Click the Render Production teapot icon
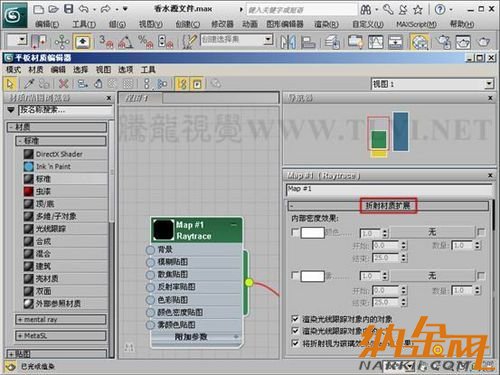This screenshot has height=375, width=500. pos(483,42)
